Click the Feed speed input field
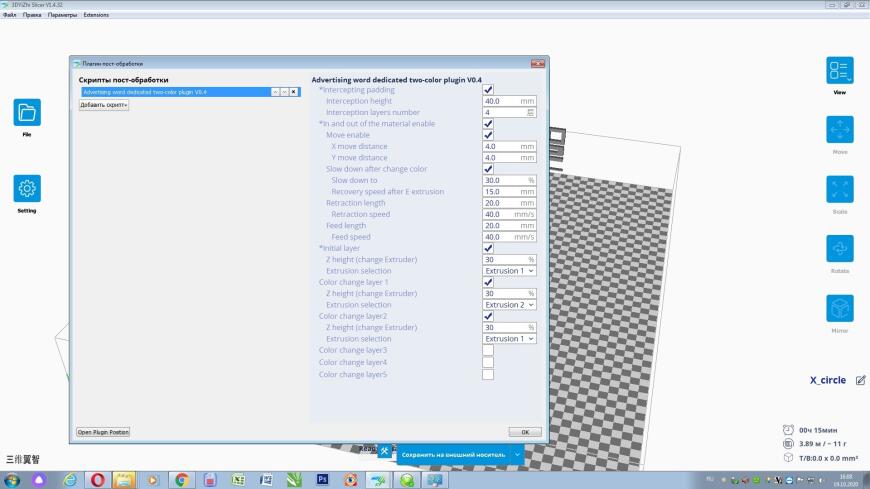This screenshot has height=489, width=870. (509, 237)
